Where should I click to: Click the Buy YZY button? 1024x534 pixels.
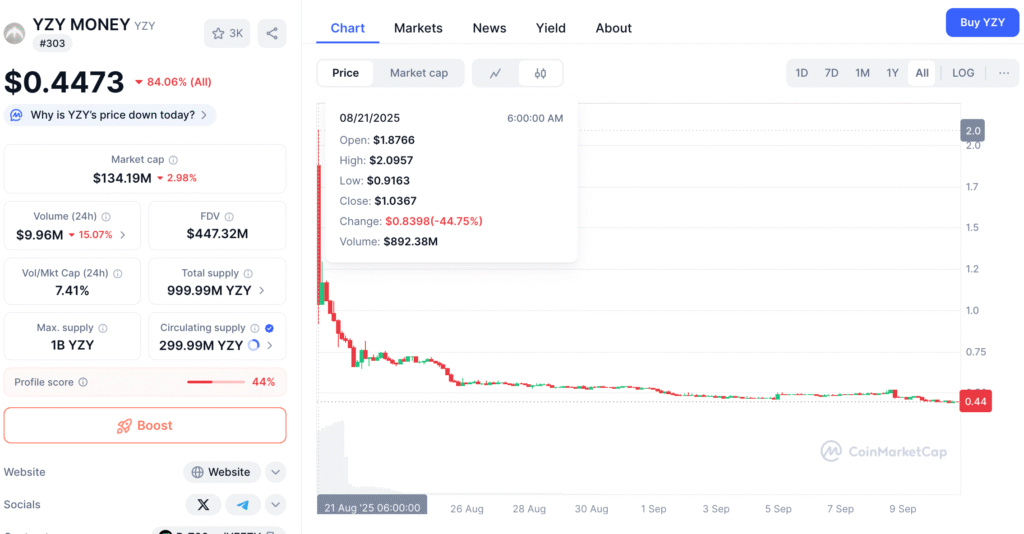pyautogui.click(x=982, y=22)
